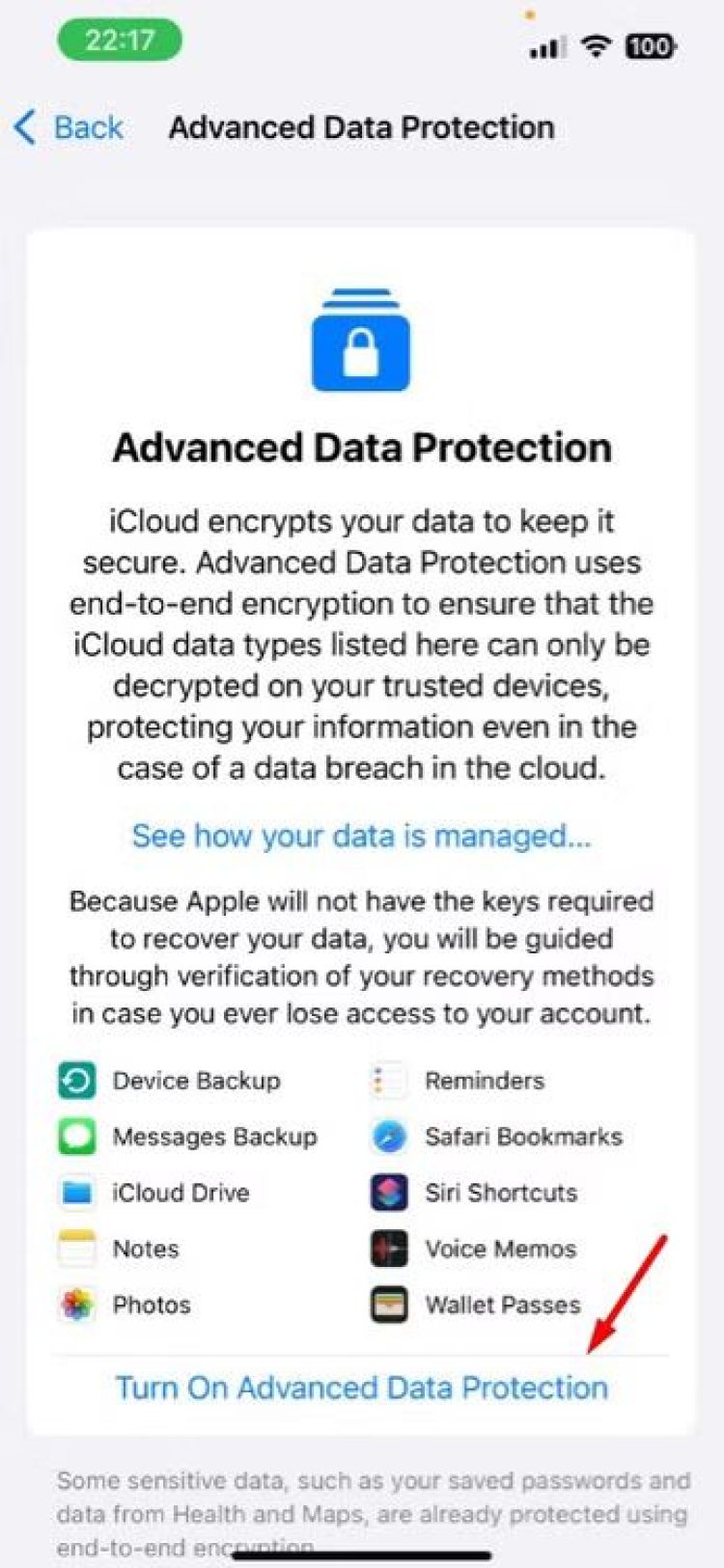724x1568 pixels.
Task: Tap the iCloud Drive folder icon
Action: (77, 1193)
